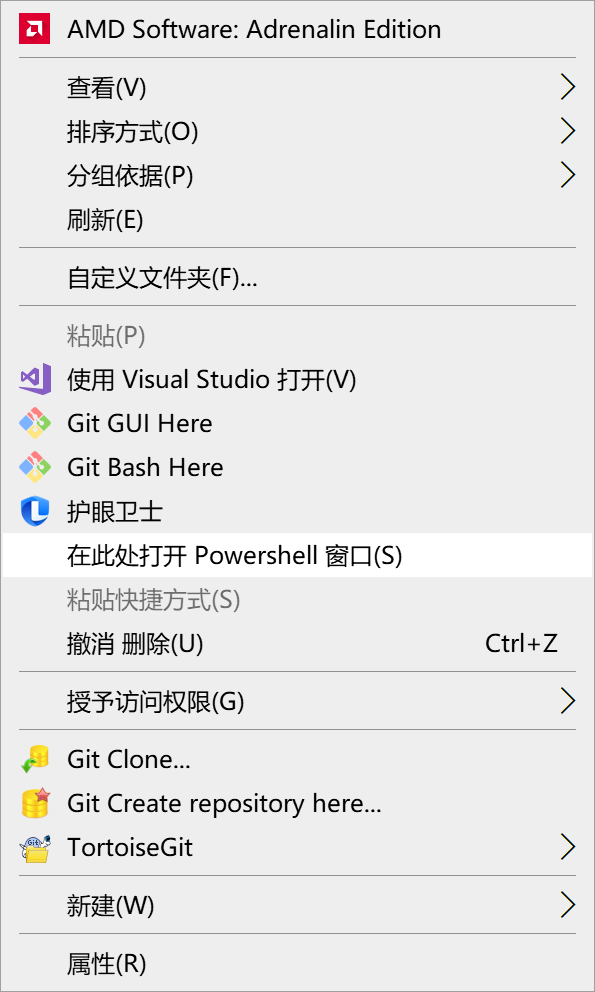The height and width of the screenshot is (992, 595).
Task: Click AMD Software: Adrenalin Edition label
Action: click(x=254, y=29)
